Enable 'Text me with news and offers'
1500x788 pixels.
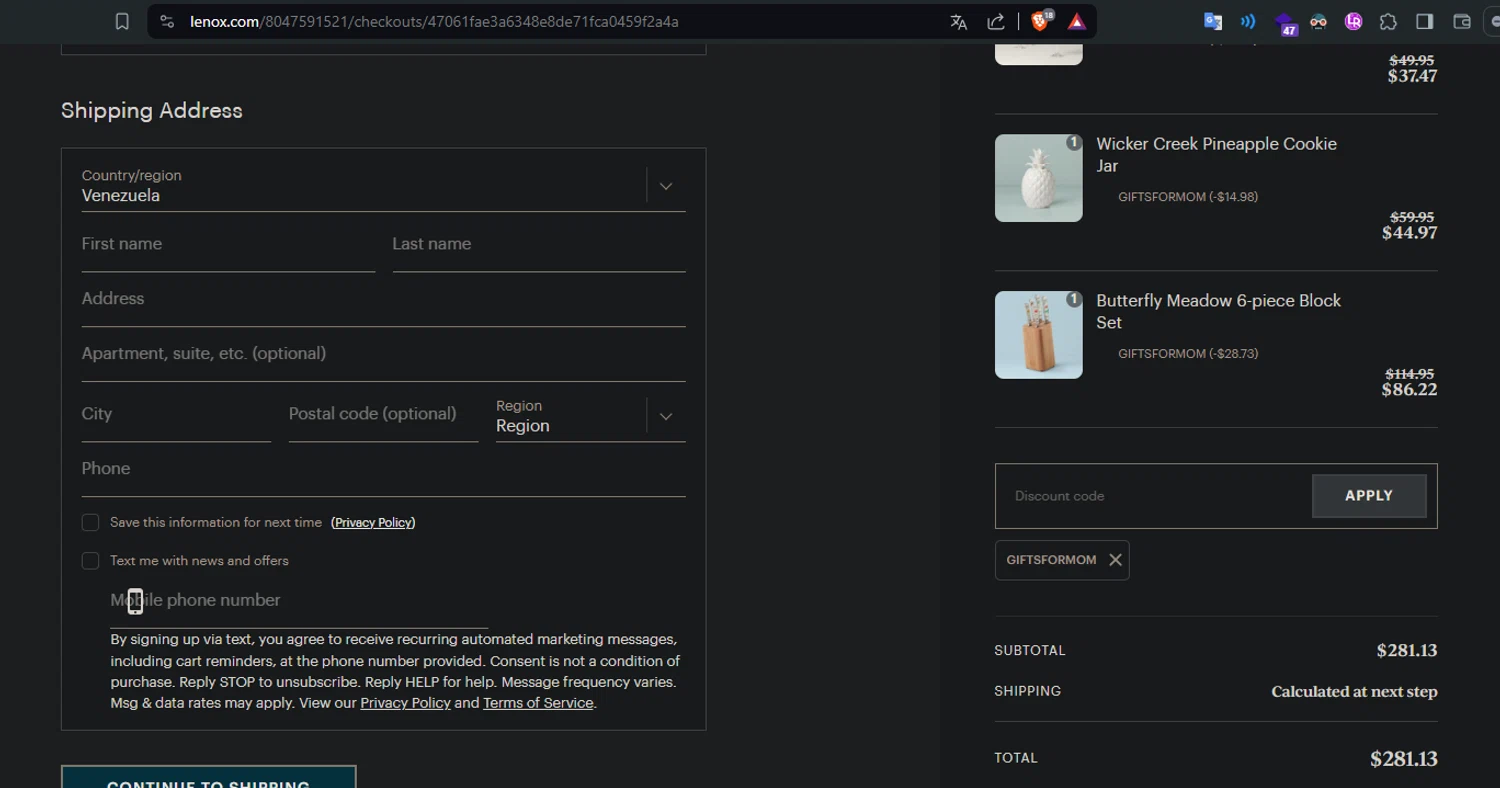90,561
